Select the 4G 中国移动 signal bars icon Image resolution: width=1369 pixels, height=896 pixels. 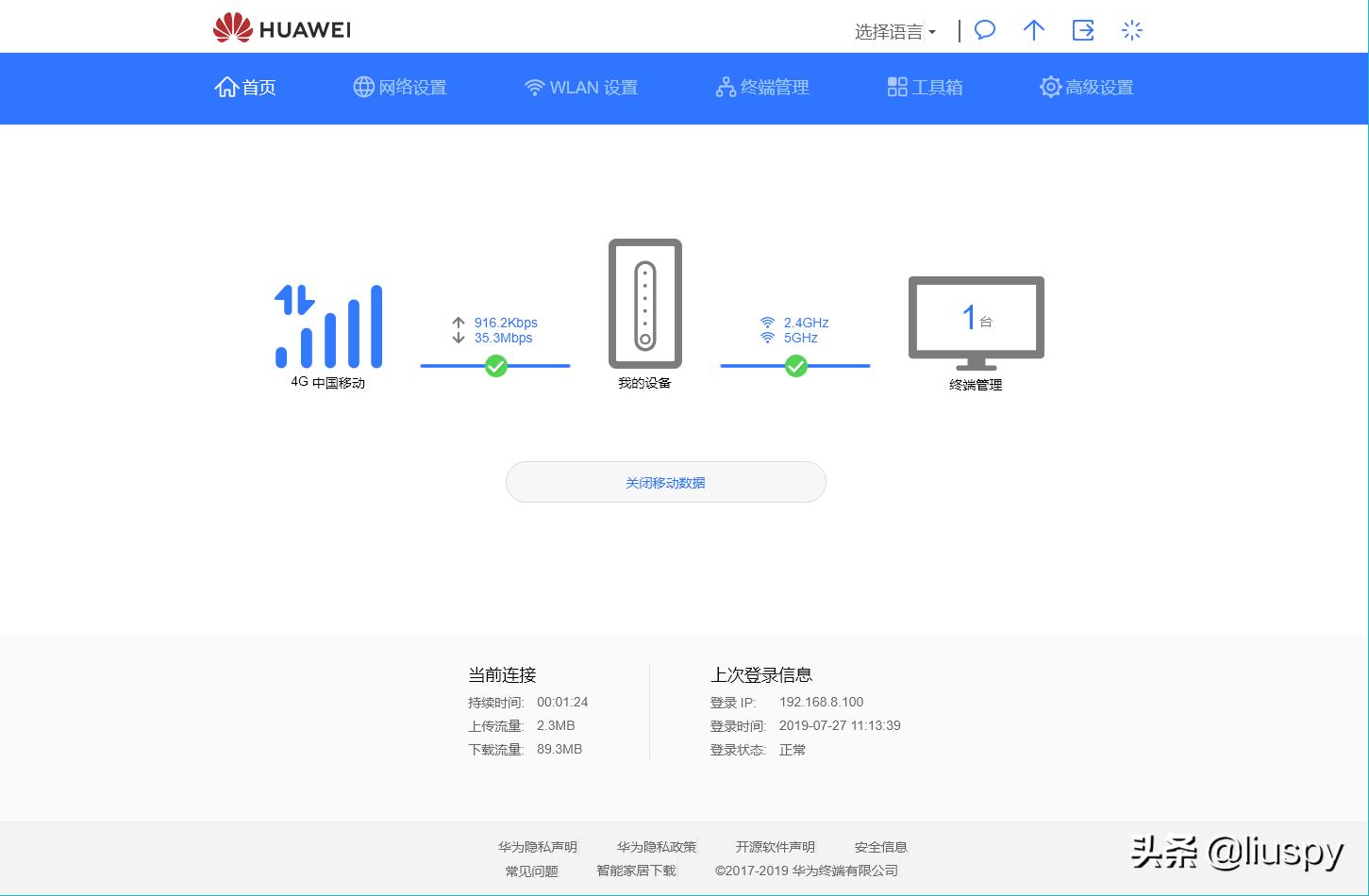pos(328,325)
